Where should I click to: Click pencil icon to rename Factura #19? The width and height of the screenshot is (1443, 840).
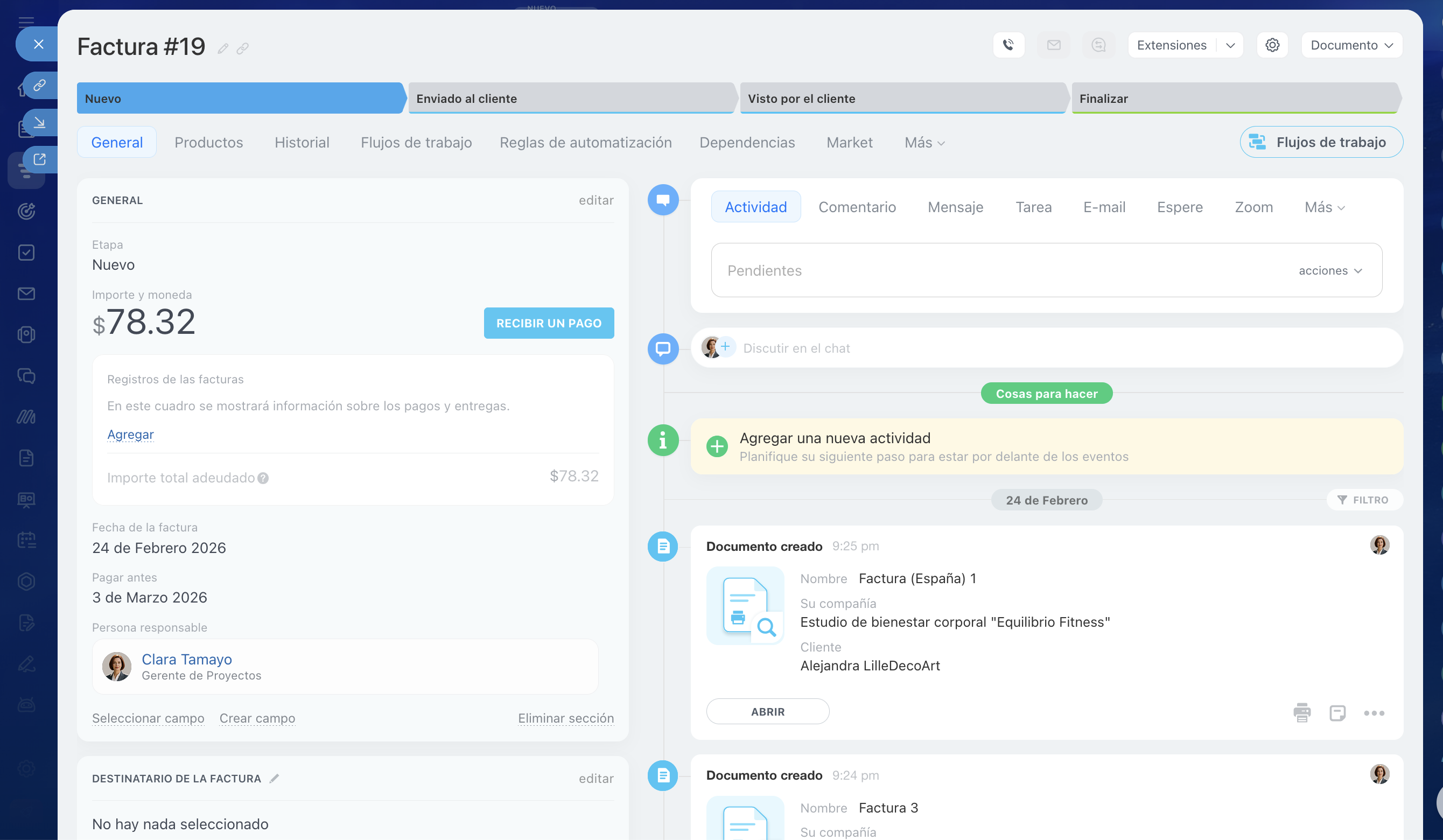pyautogui.click(x=223, y=48)
